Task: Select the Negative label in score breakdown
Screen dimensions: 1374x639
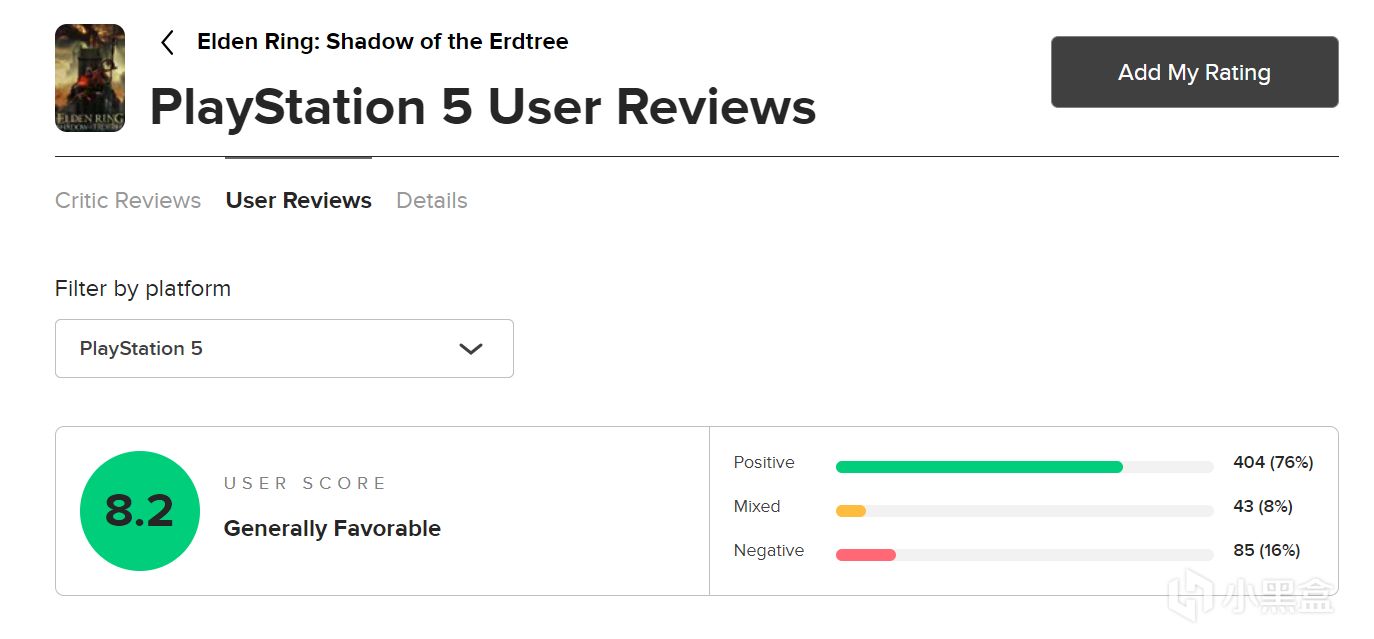Action: click(769, 550)
